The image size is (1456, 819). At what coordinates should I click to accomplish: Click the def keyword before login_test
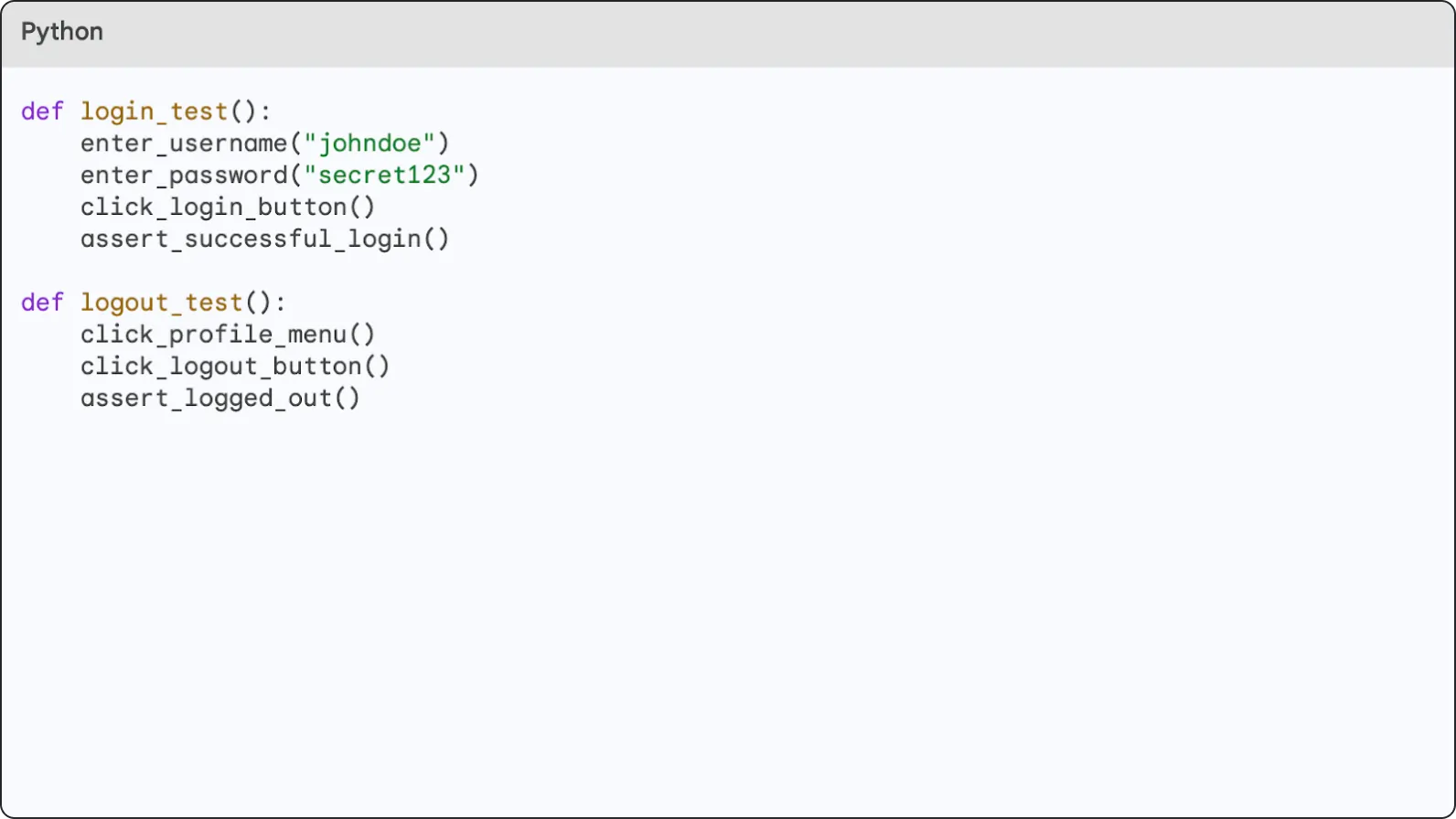click(42, 112)
